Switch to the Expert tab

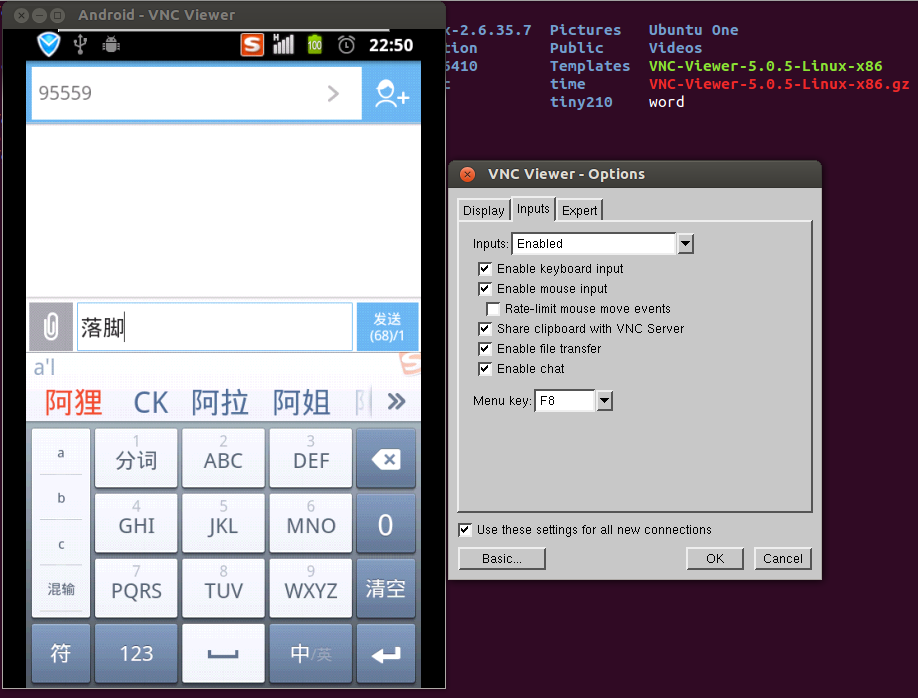pyautogui.click(x=580, y=210)
